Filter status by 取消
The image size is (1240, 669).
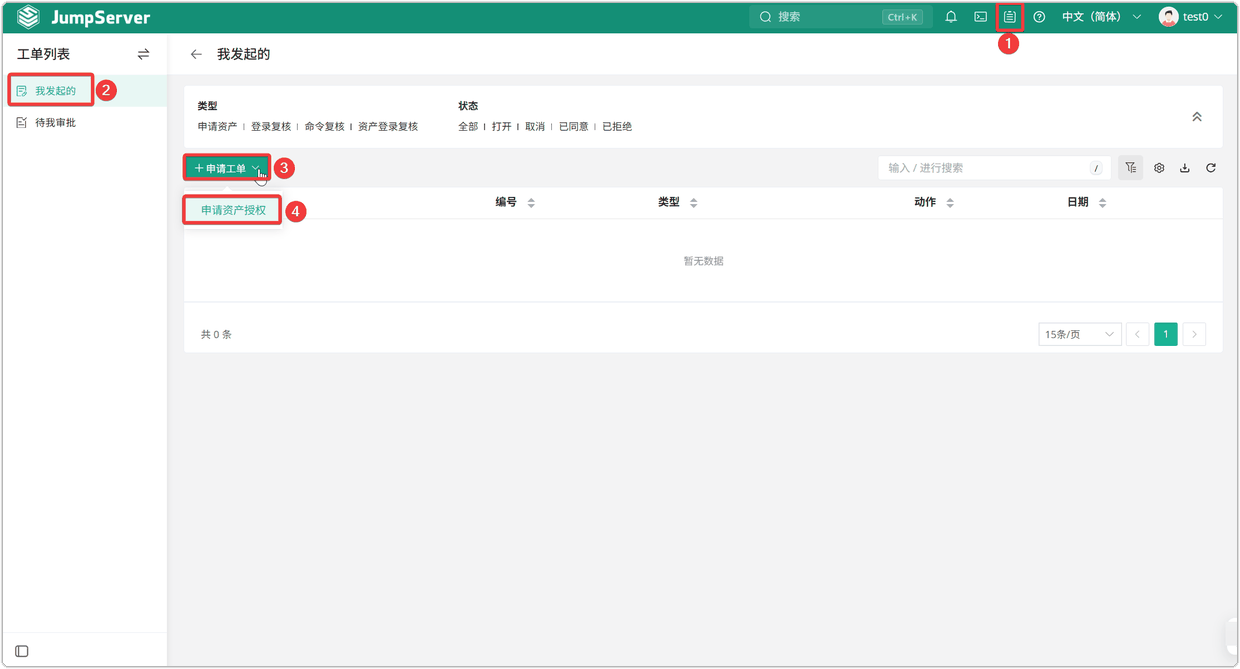tap(535, 127)
